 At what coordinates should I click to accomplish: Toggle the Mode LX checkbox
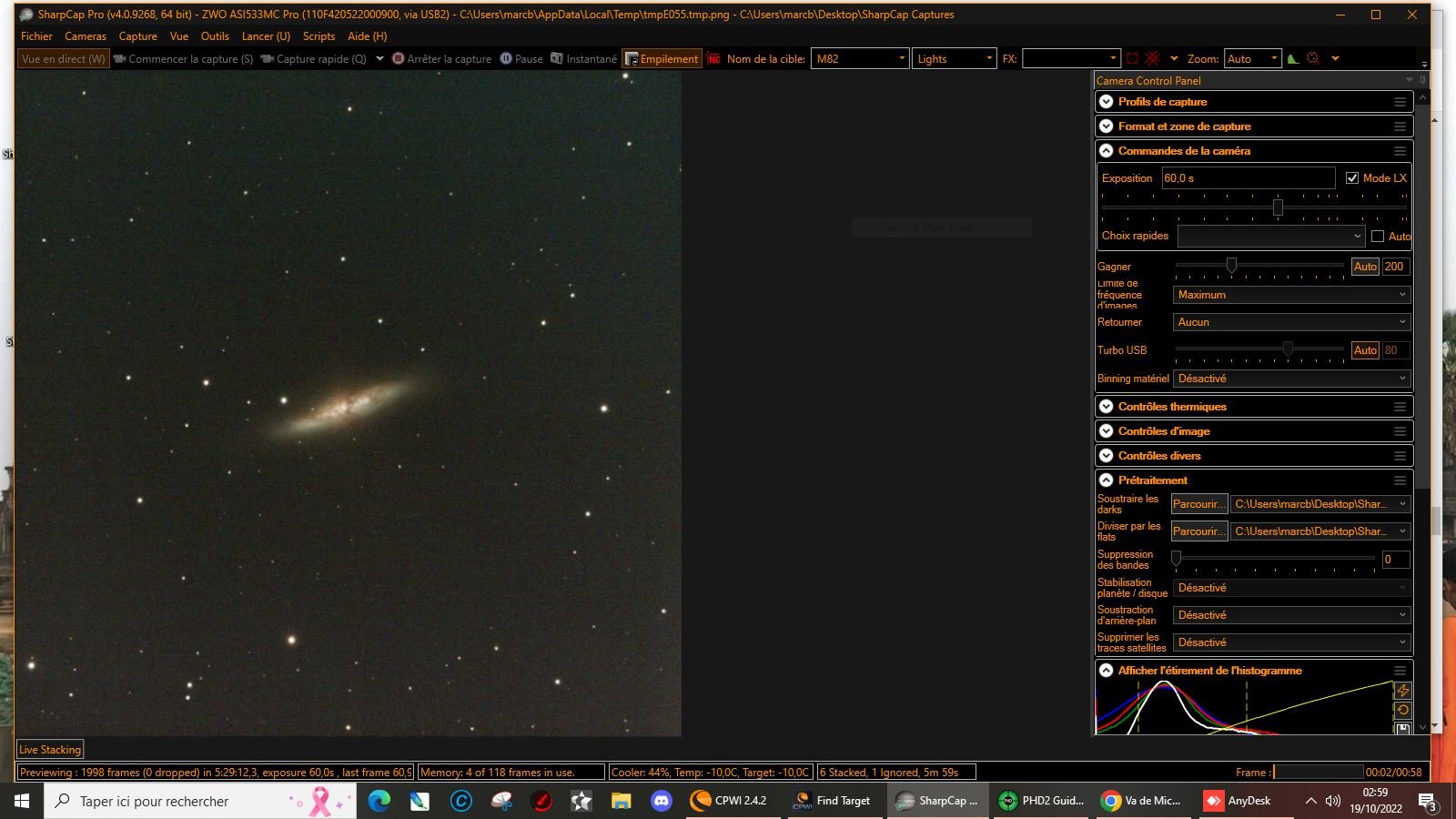[x=1352, y=178]
